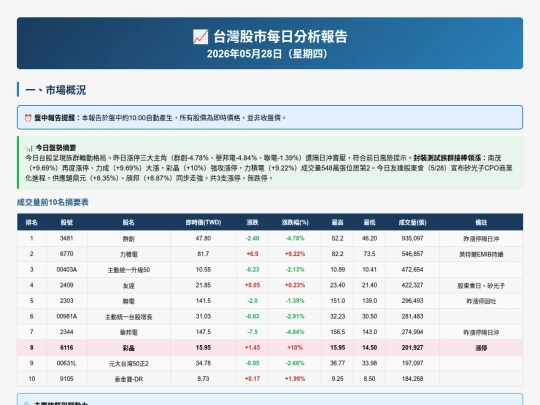
Task: Click stock name 友達 in table
Action: [x=128, y=285]
